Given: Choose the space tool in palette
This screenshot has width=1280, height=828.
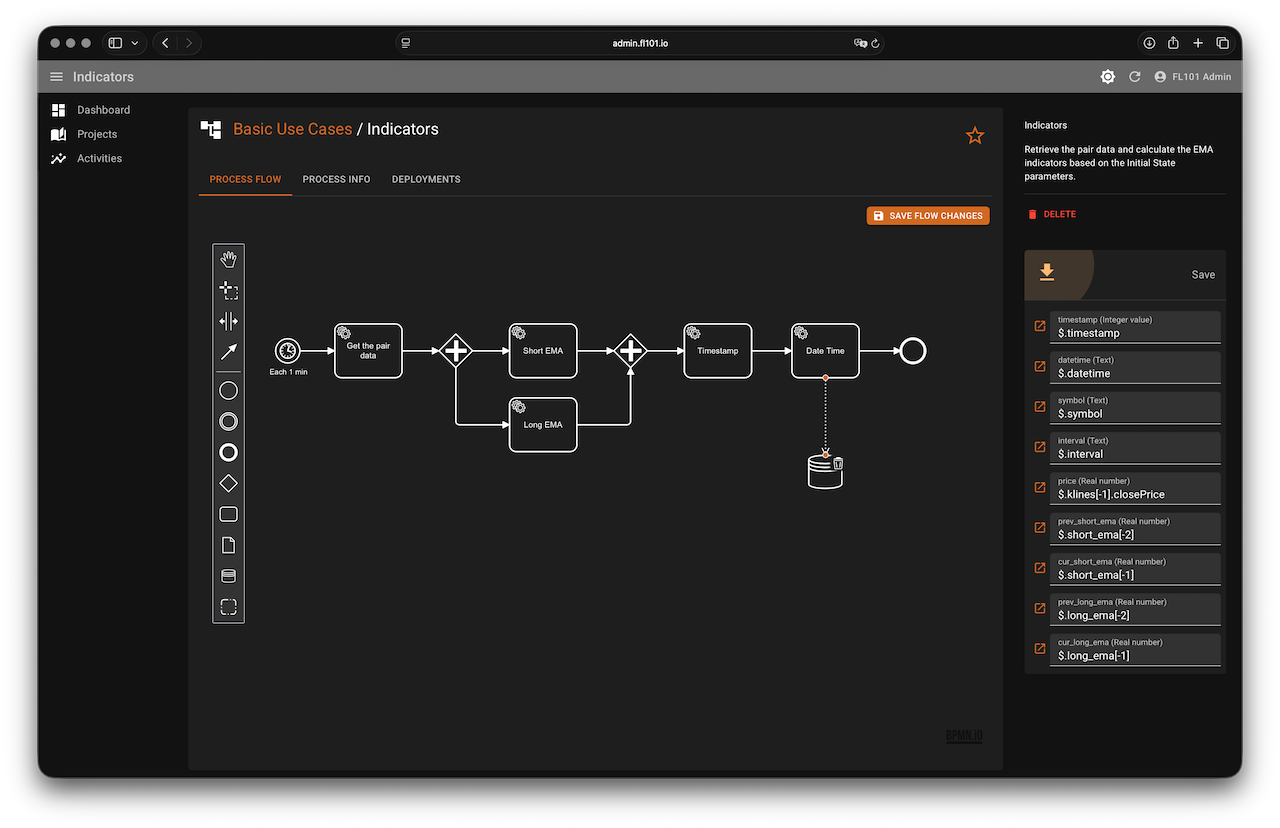Looking at the screenshot, I should coord(228,321).
